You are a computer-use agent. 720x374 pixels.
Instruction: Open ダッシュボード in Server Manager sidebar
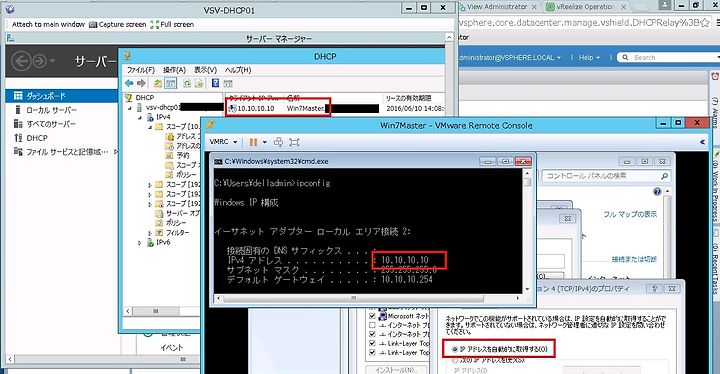pyautogui.click(x=62, y=96)
